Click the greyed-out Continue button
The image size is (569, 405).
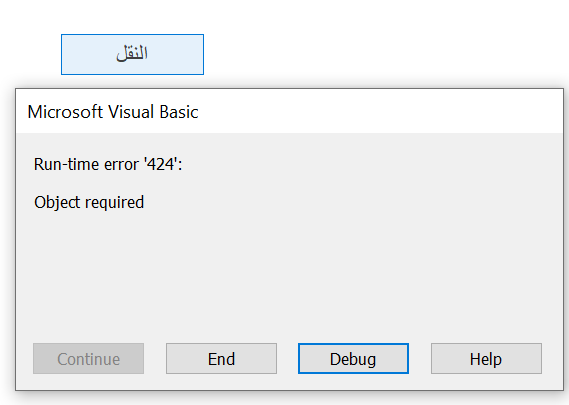pos(89,359)
